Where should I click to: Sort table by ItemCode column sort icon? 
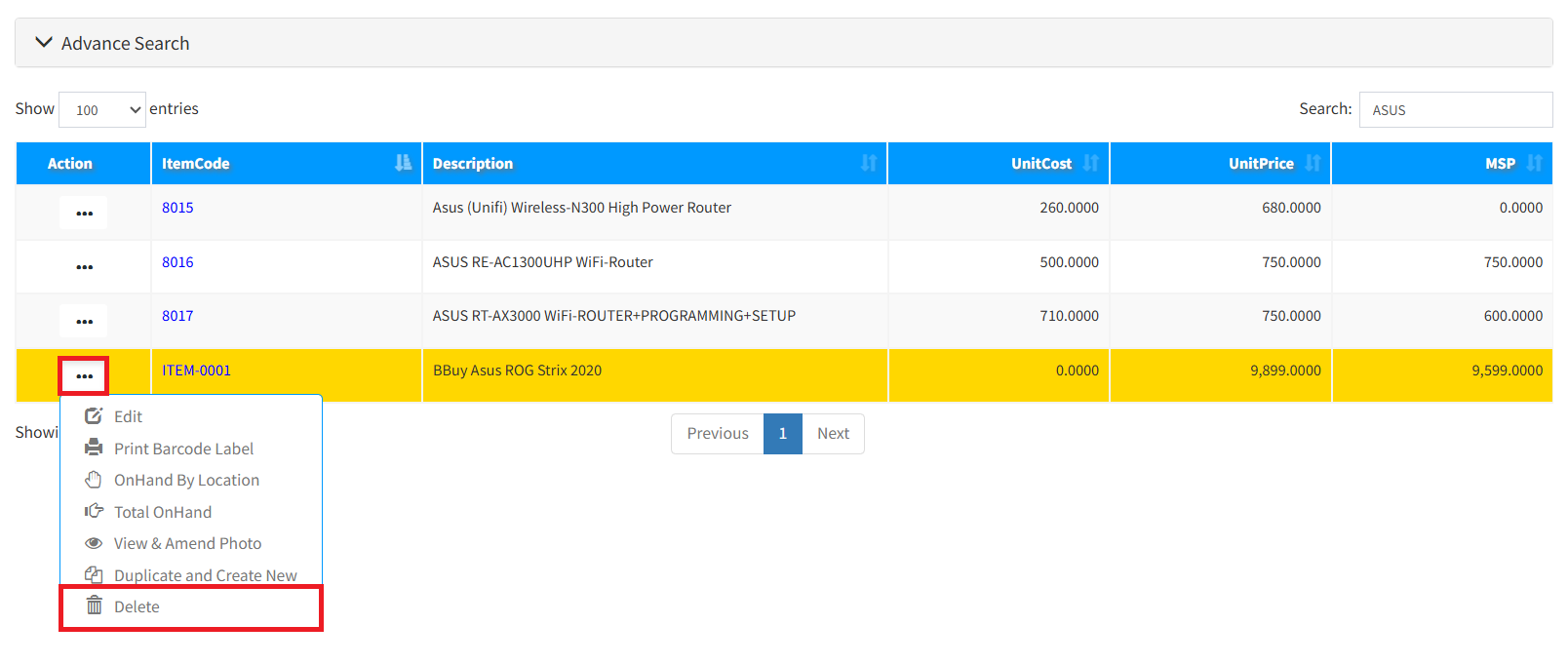[x=403, y=163]
